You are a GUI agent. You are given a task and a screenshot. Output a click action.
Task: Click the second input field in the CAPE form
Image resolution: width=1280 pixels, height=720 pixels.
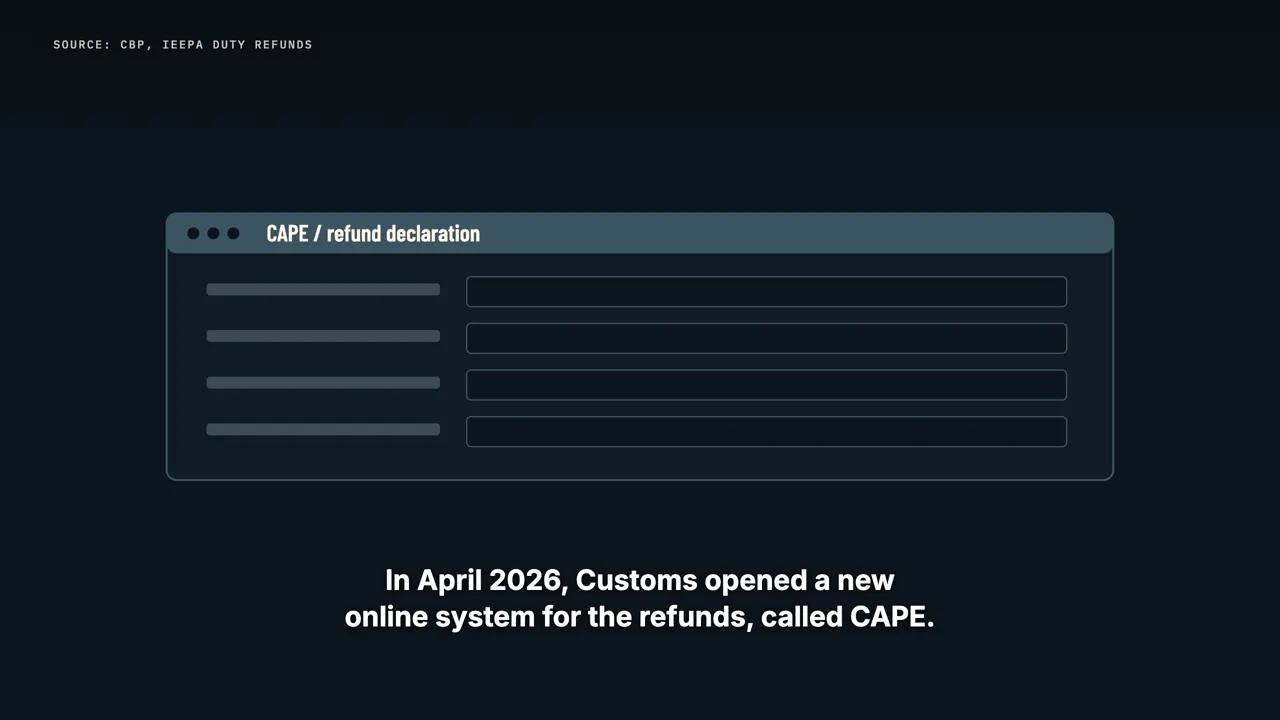[766, 338]
